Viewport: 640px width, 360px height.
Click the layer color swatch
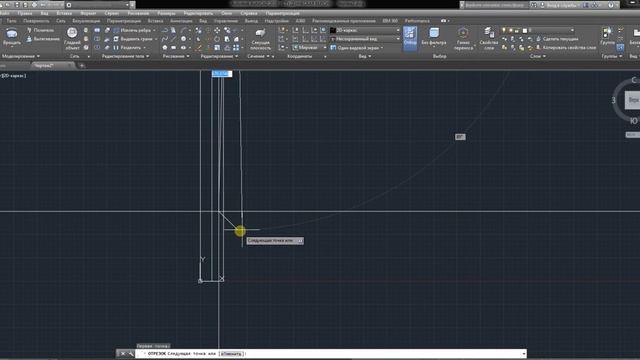(524, 30)
